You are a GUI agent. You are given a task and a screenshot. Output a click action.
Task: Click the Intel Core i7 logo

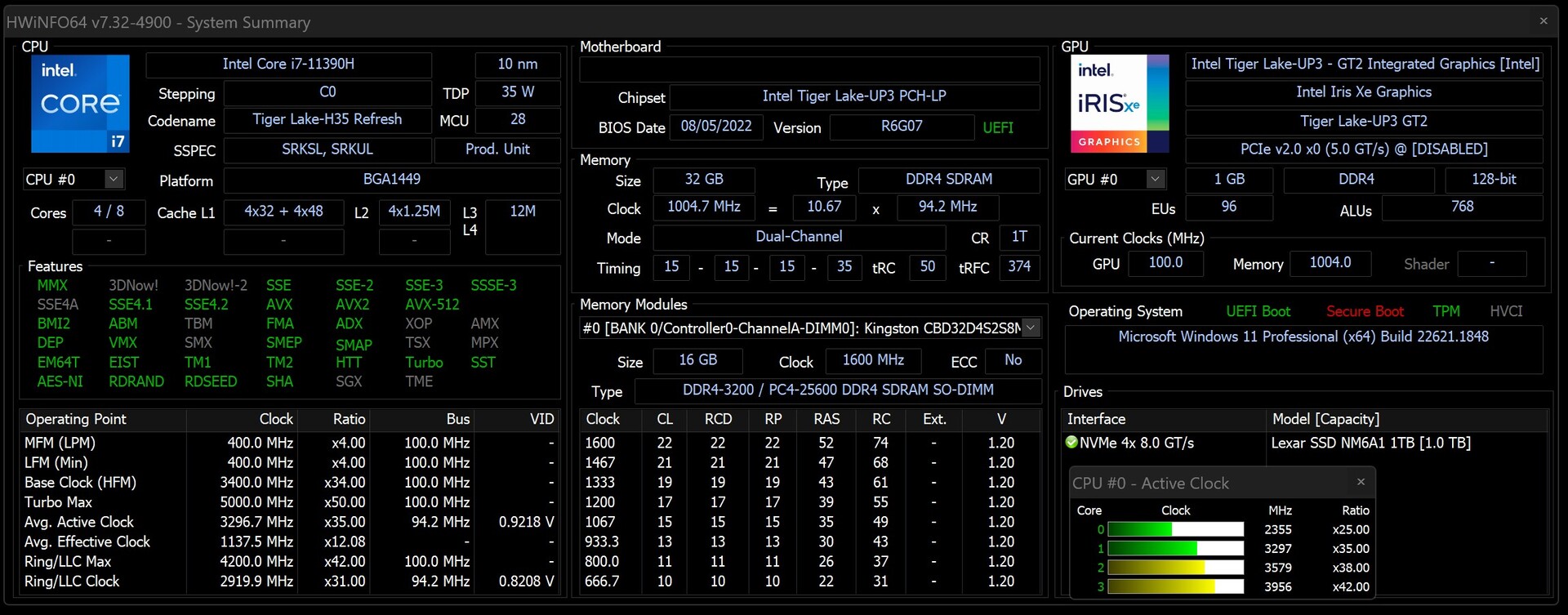tap(80, 104)
